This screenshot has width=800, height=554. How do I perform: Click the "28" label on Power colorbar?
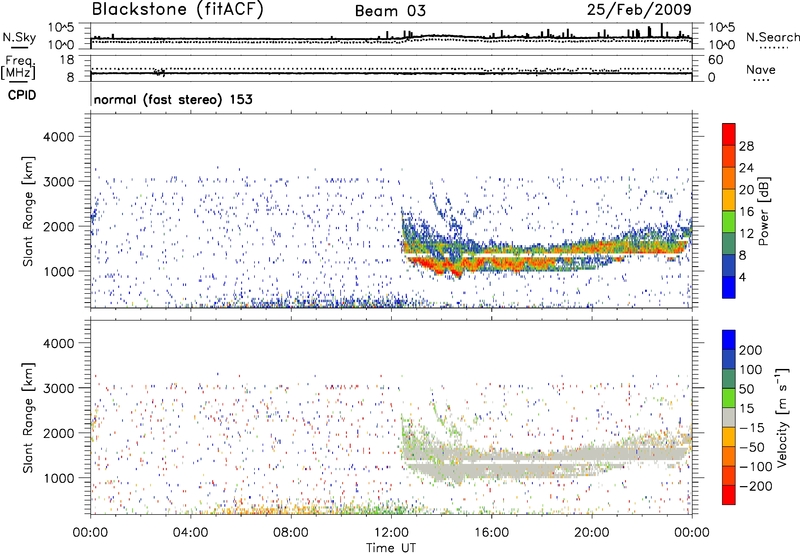[746, 146]
